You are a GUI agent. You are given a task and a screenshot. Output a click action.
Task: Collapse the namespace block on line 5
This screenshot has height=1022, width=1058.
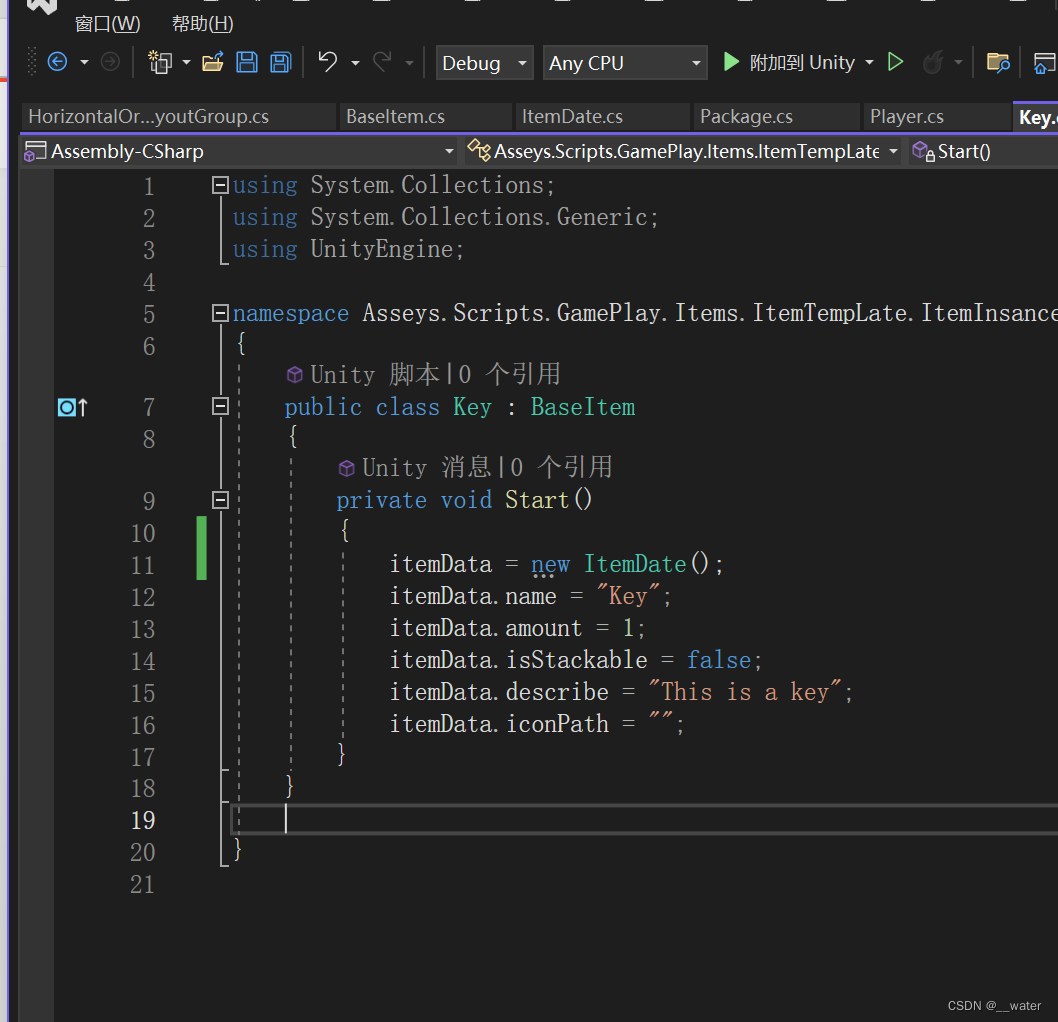pos(220,313)
